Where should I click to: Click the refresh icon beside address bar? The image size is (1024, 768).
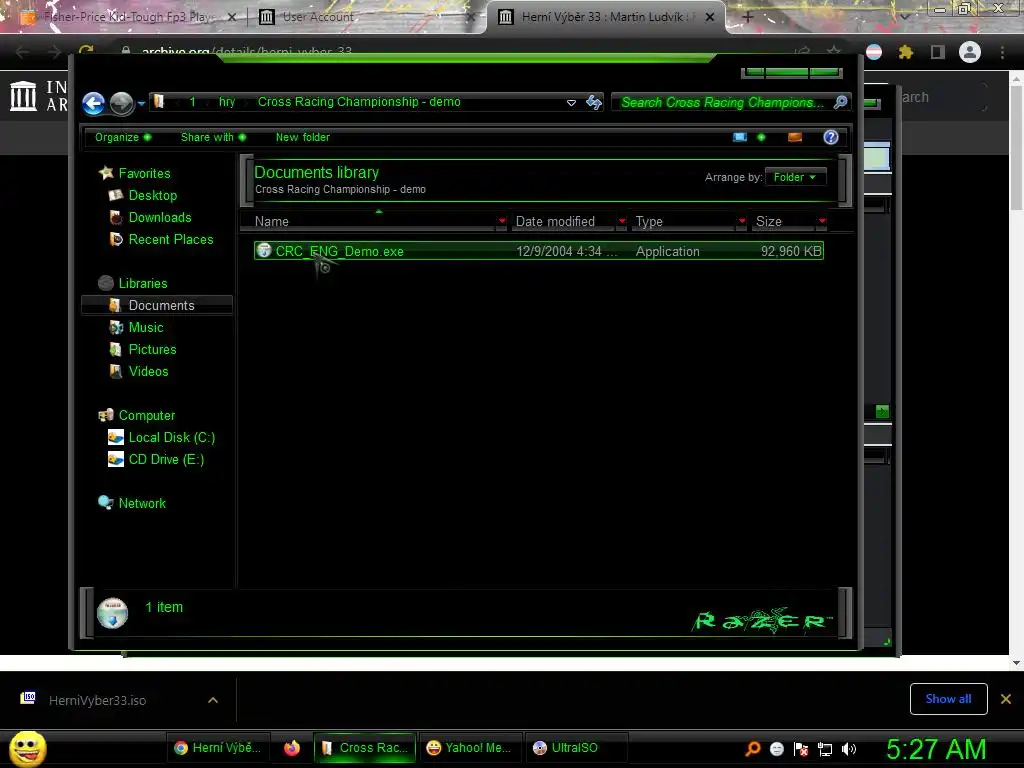click(594, 102)
